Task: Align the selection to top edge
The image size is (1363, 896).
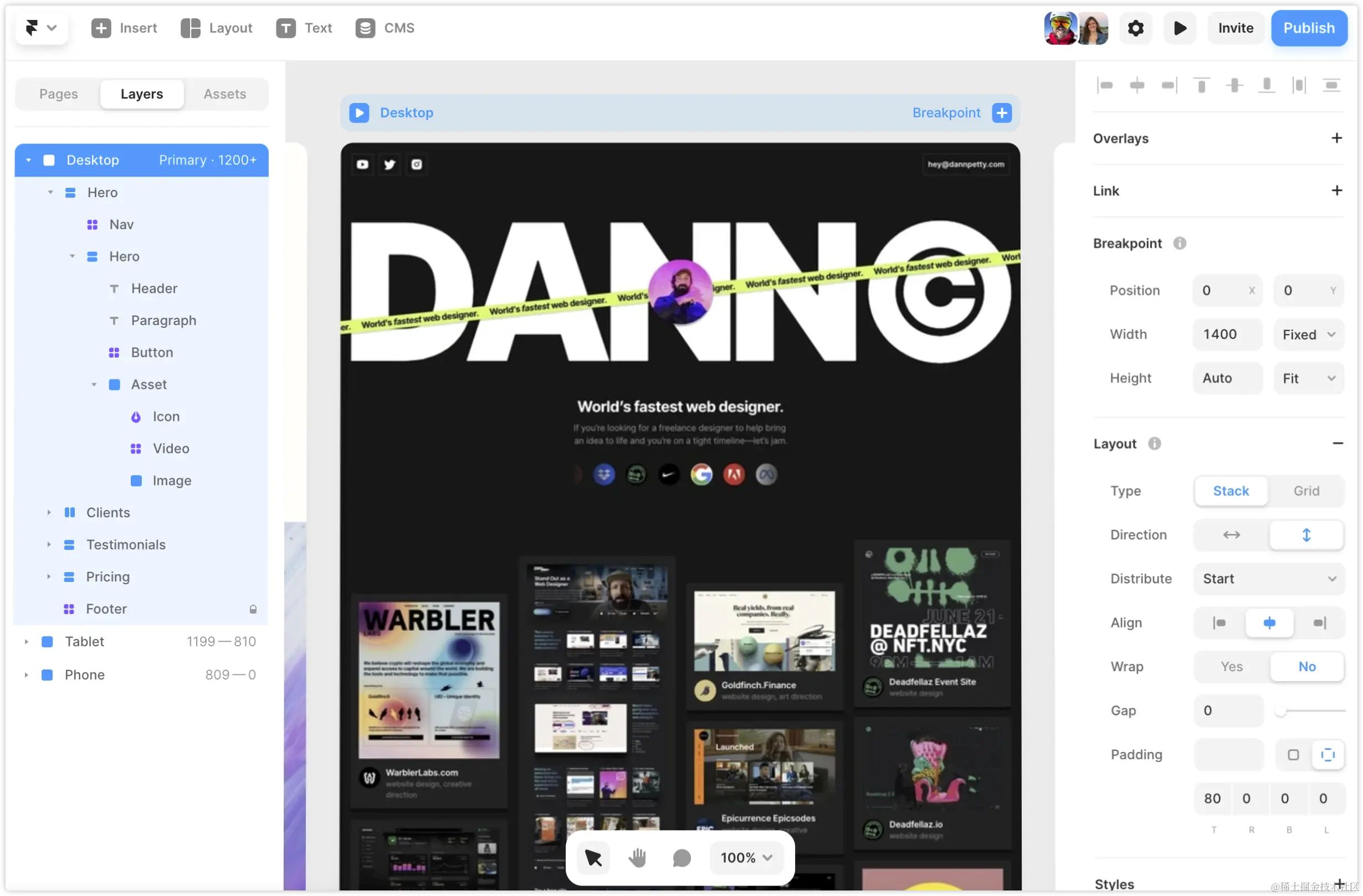Action: coord(1202,85)
